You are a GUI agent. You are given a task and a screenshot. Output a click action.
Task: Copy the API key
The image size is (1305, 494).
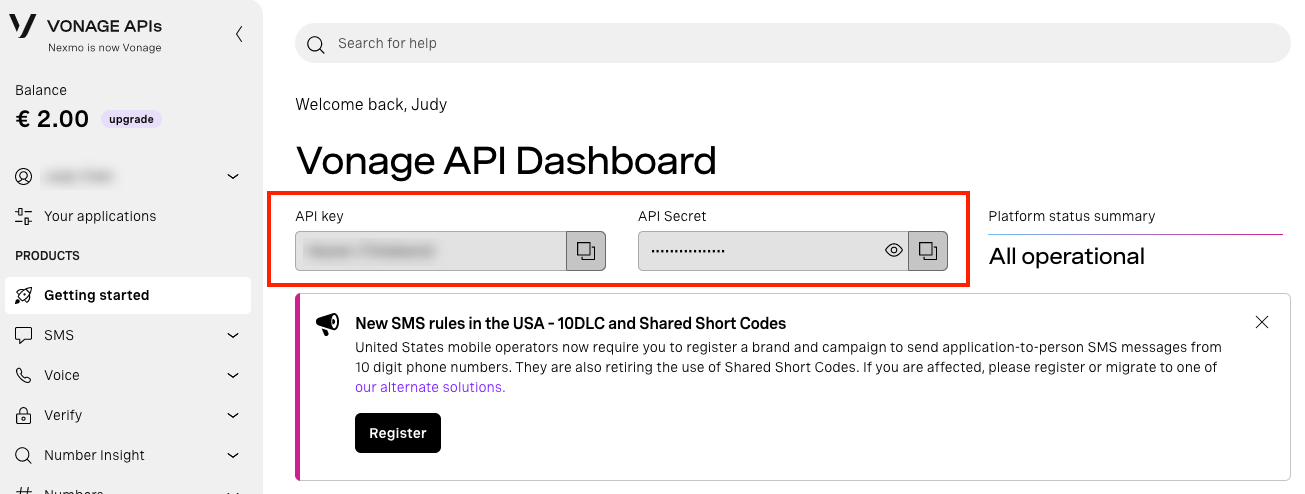coord(586,251)
